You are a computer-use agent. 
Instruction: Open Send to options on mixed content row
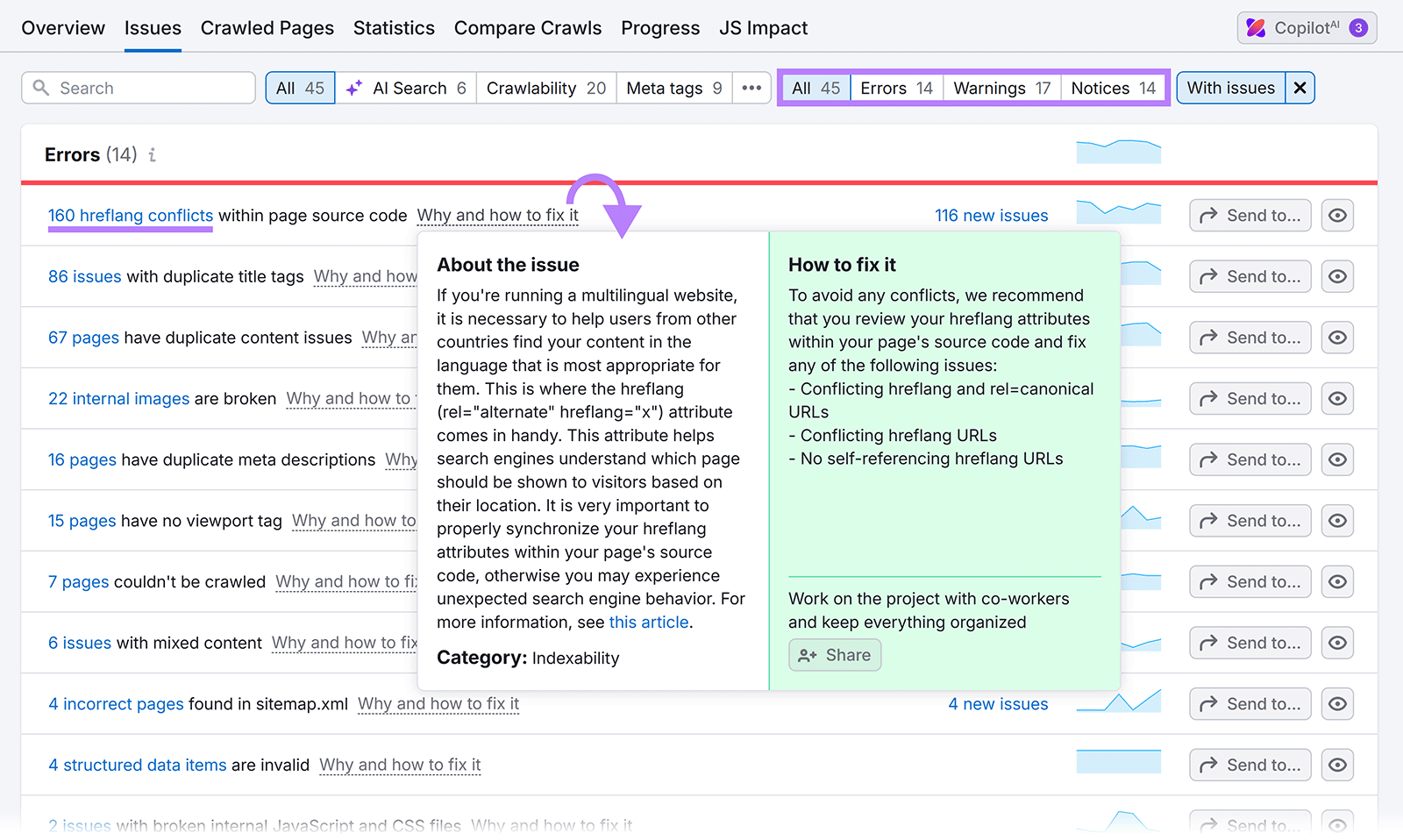click(1249, 642)
